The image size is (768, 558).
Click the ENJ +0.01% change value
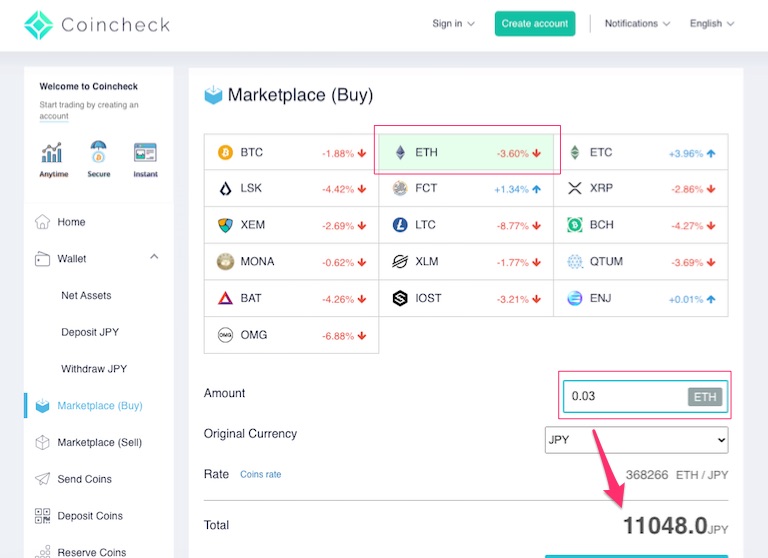coord(686,299)
